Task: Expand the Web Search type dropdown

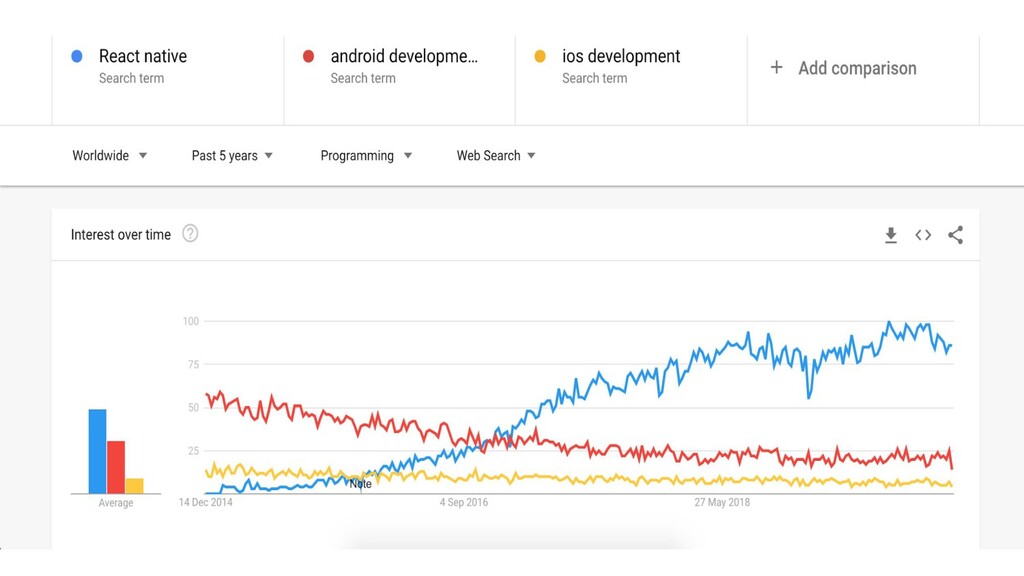Action: coord(496,155)
